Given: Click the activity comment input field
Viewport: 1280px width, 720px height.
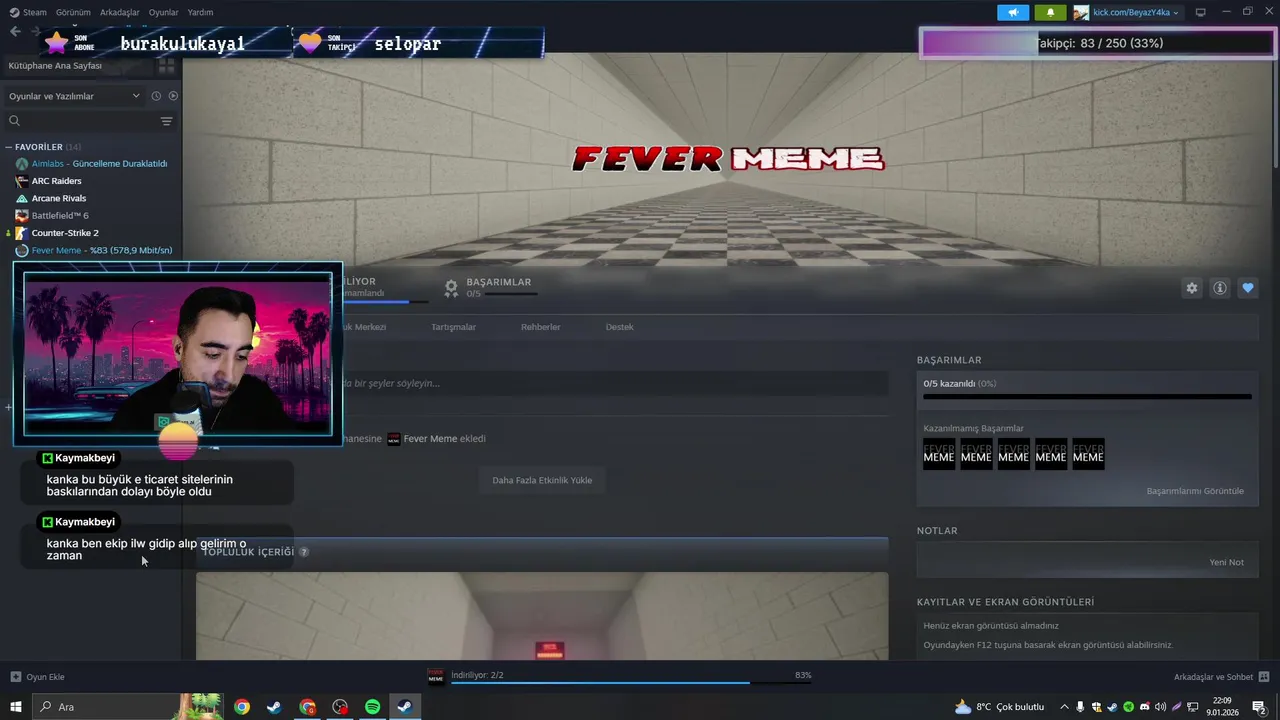Looking at the screenshot, I should 614,383.
